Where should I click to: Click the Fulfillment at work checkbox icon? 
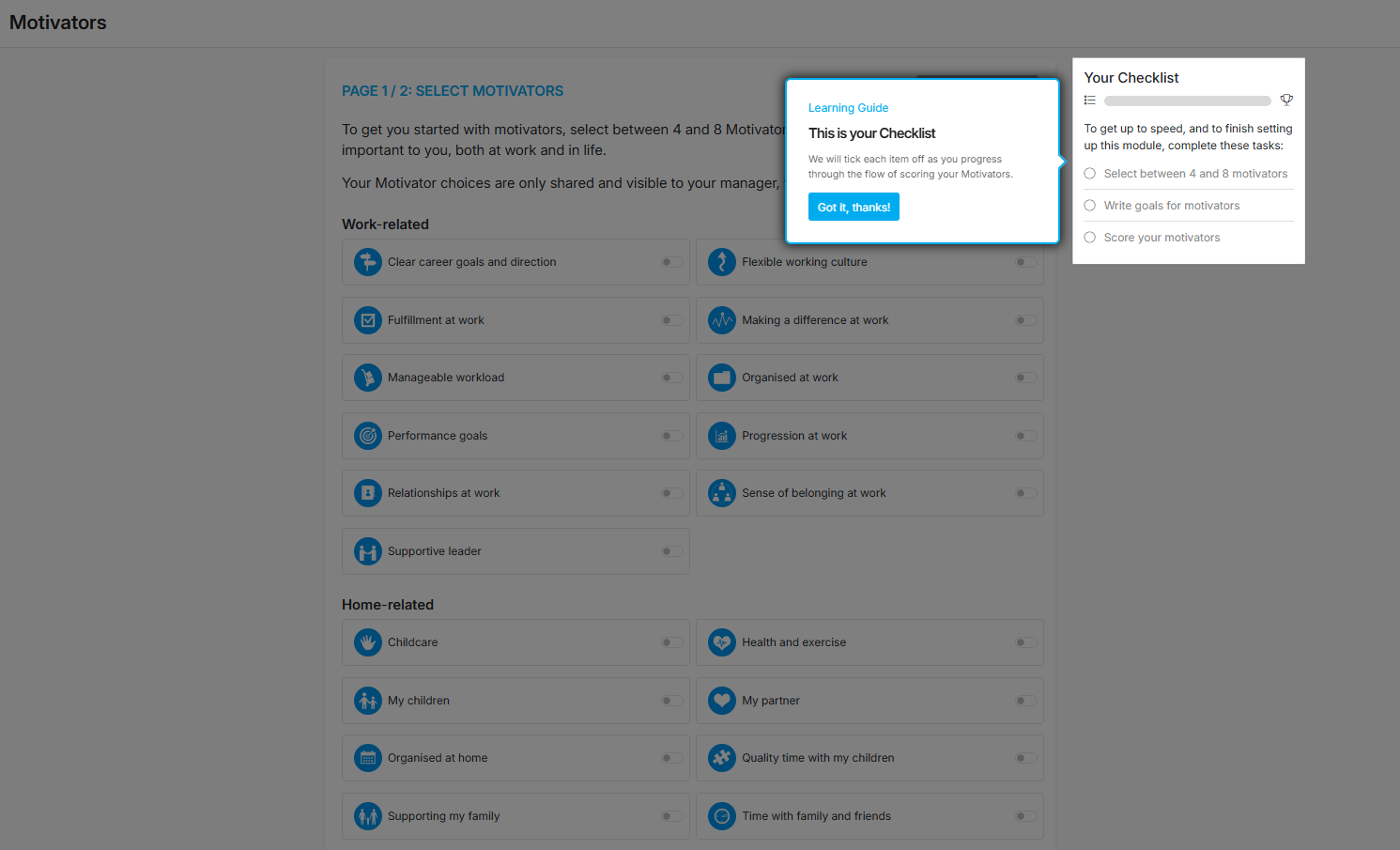(368, 320)
